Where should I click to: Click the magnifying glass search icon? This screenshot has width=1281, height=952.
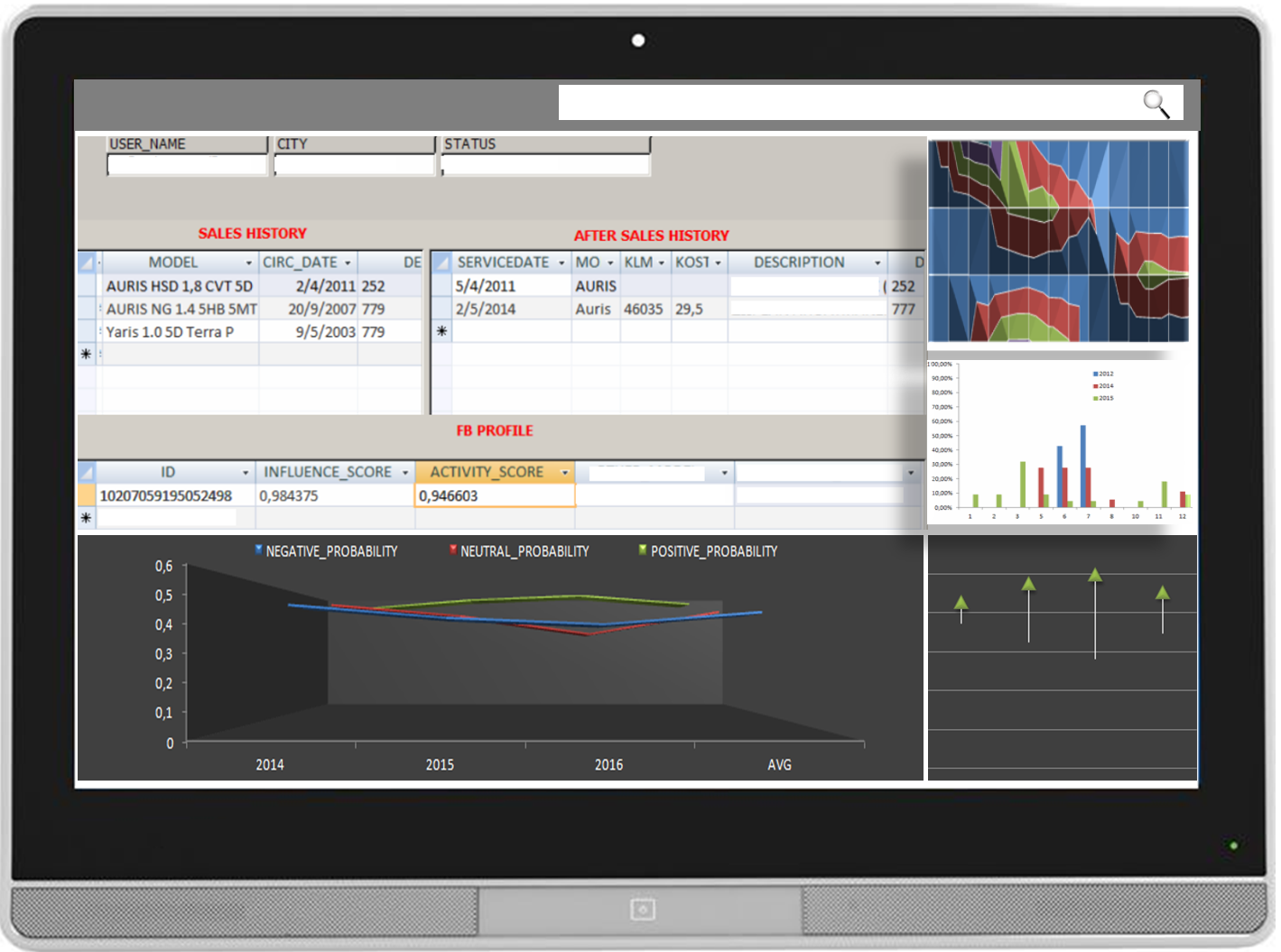point(1156,104)
